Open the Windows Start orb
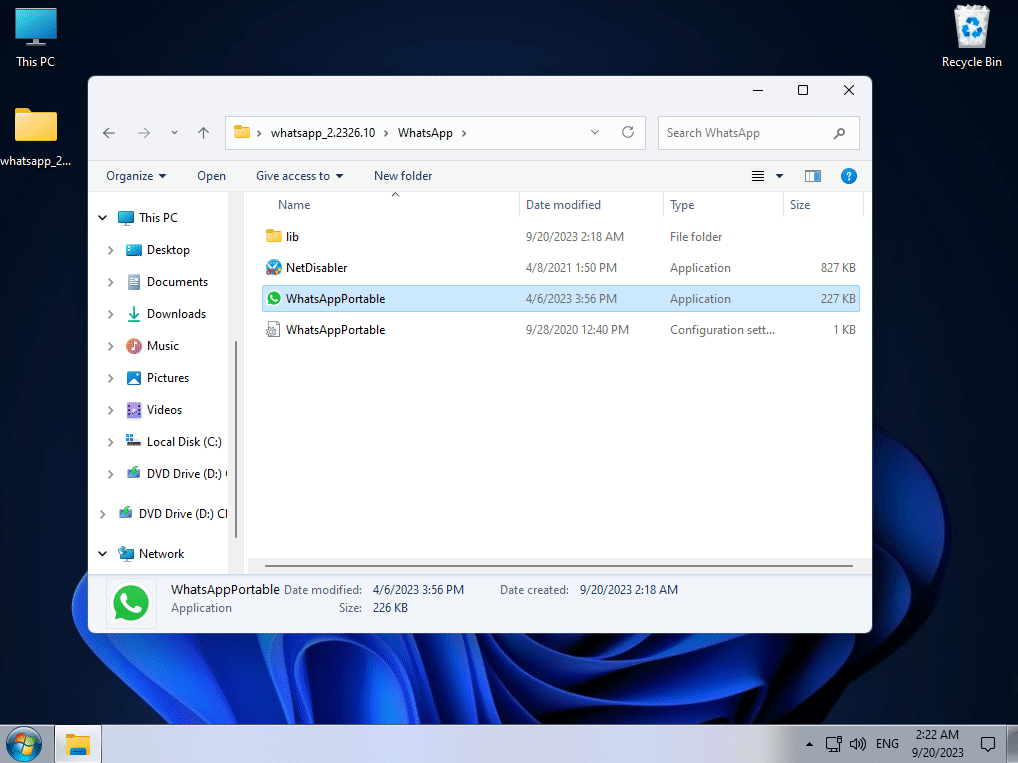Screen dimensions: 1018x763 tap(24, 744)
